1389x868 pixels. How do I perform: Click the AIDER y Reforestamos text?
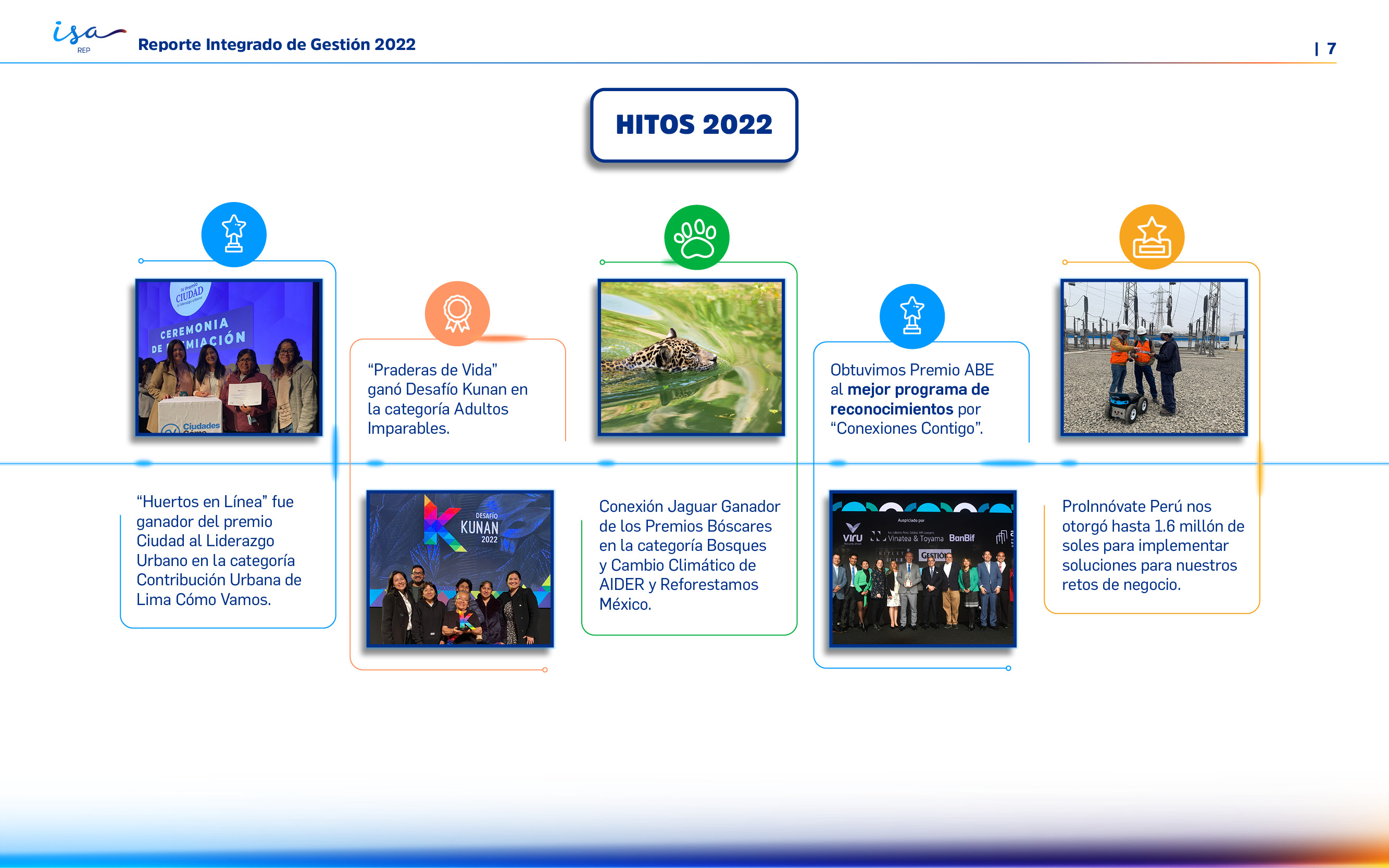pos(679,584)
